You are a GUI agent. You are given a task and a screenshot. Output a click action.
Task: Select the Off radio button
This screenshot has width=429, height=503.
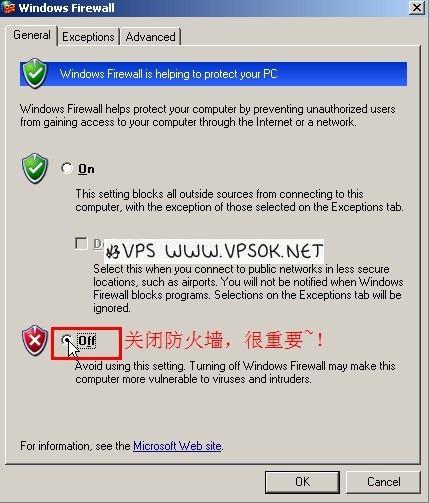[x=67, y=340]
